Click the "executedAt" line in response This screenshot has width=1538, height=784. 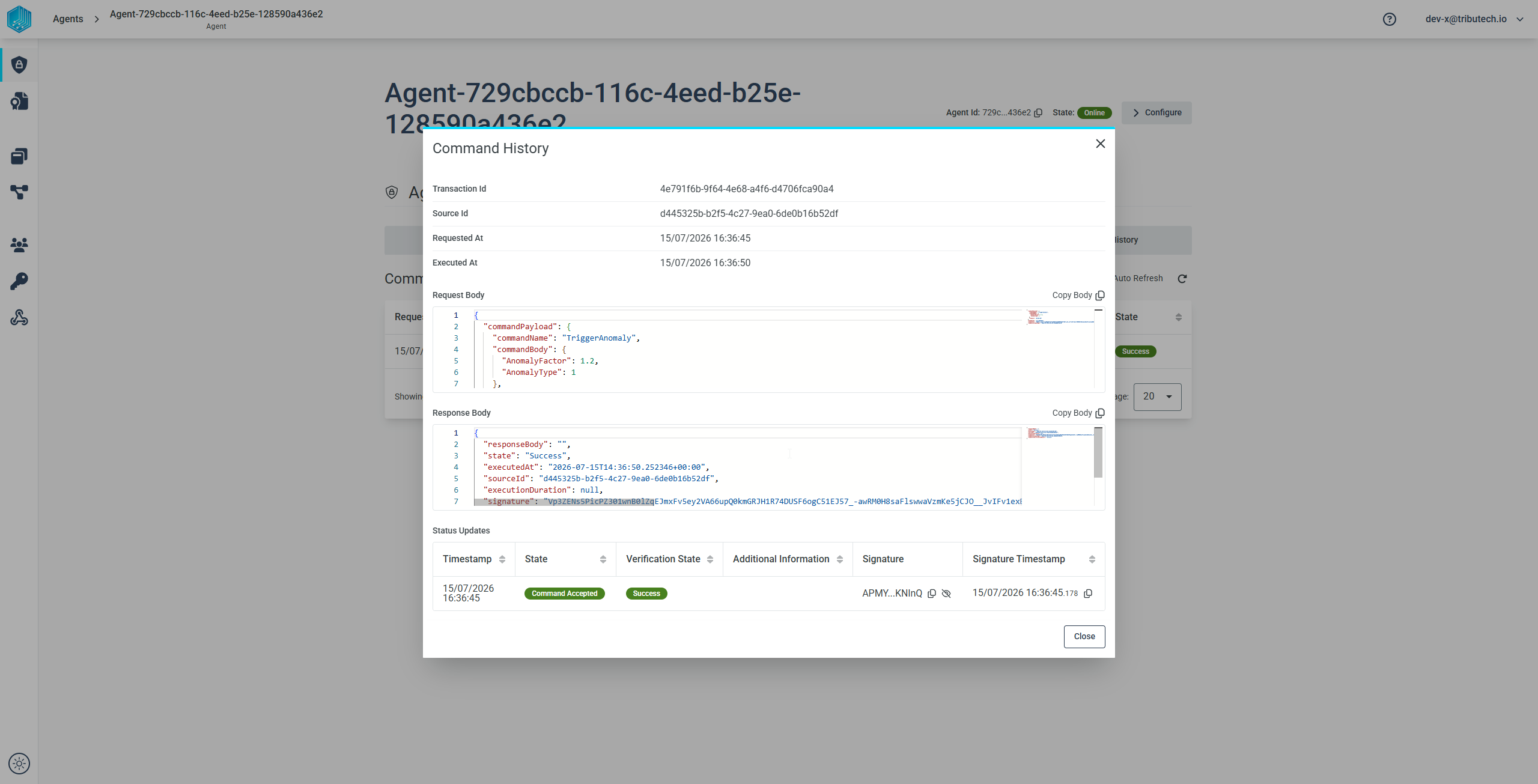pos(596,467)
